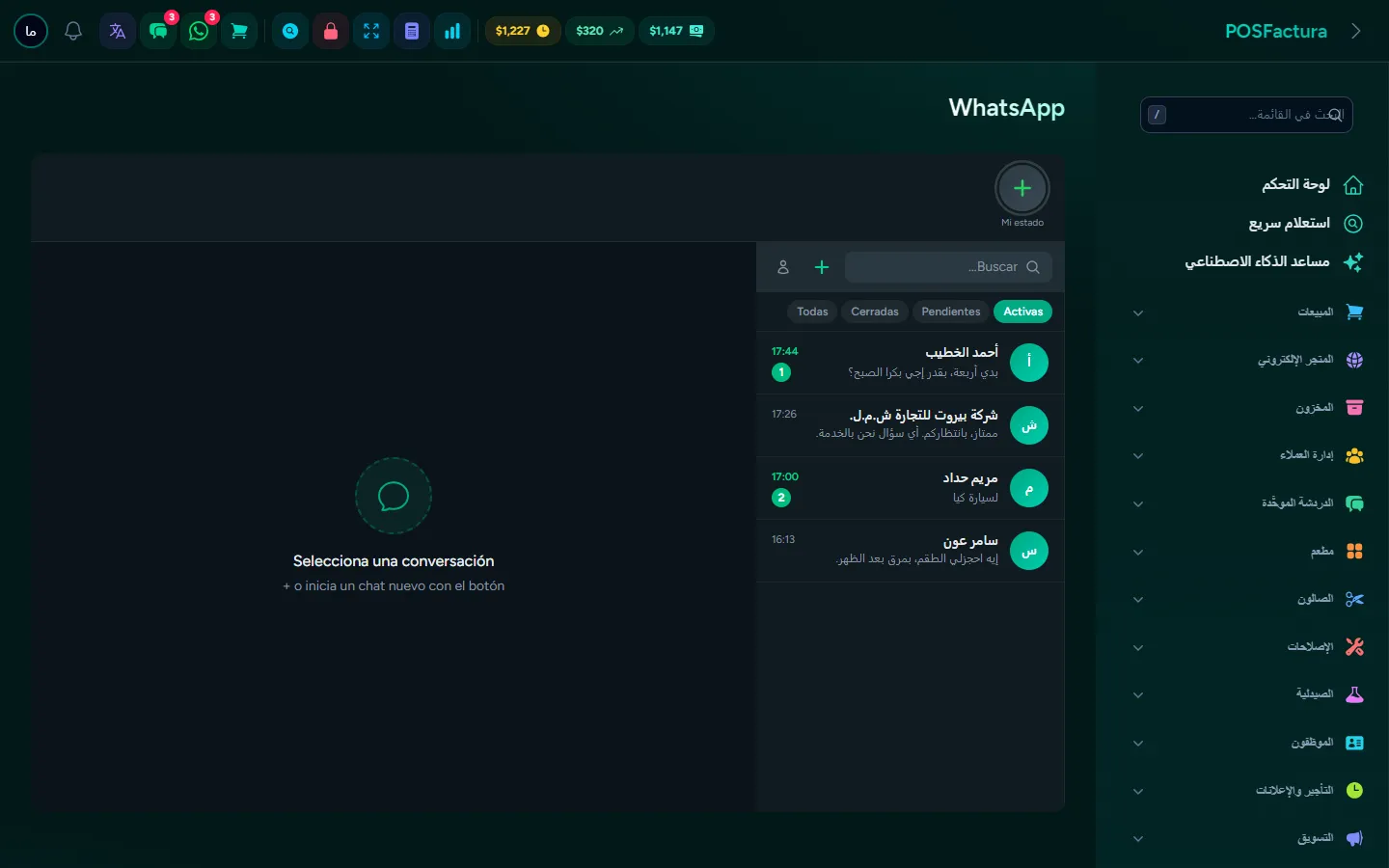Expand the إدارة العملاء customer management menu
Image resolution: width=1389 pixels, height=868 pixels.
1246,455
